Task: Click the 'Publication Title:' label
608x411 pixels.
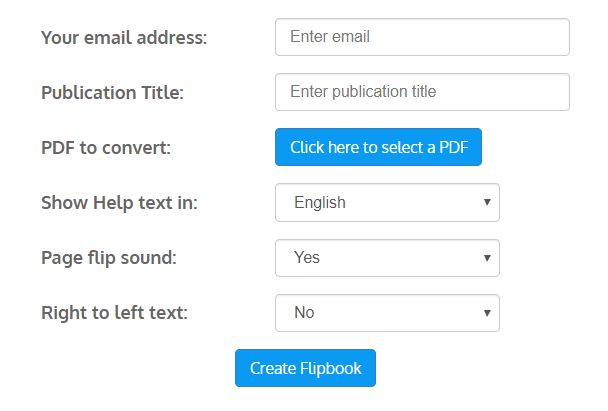Action: click(x=113, y=93)
